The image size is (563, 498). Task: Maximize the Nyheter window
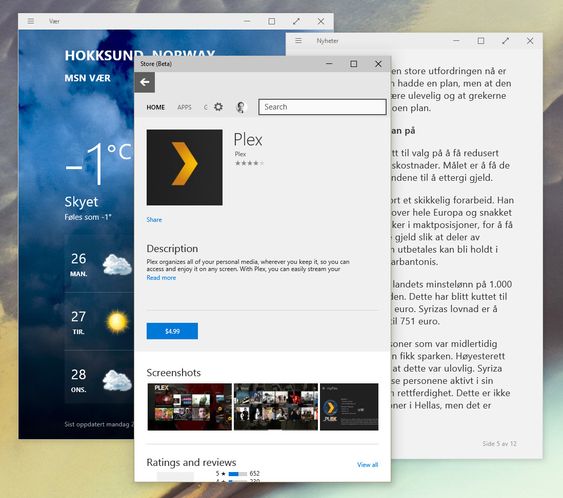pos(481,41)
